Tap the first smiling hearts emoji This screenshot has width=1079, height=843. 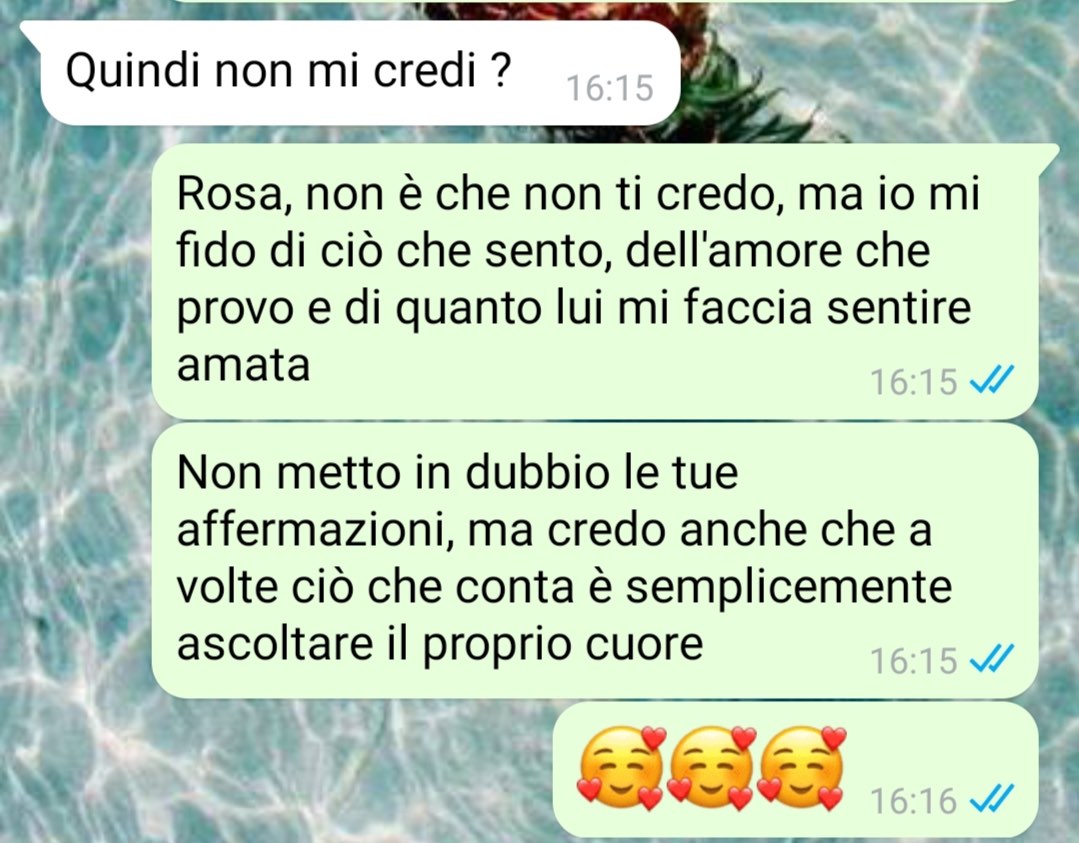click(x=621, y=767)
